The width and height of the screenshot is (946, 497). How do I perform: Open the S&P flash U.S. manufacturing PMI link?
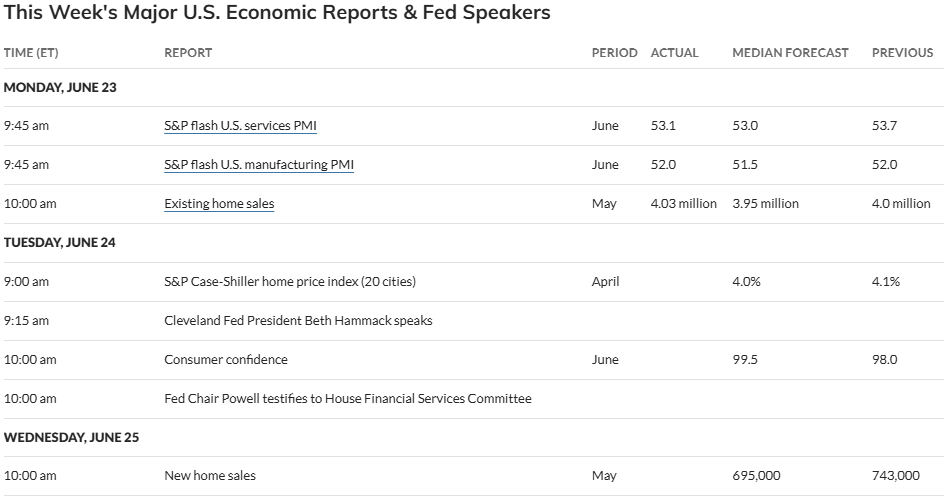click(259, 165)
